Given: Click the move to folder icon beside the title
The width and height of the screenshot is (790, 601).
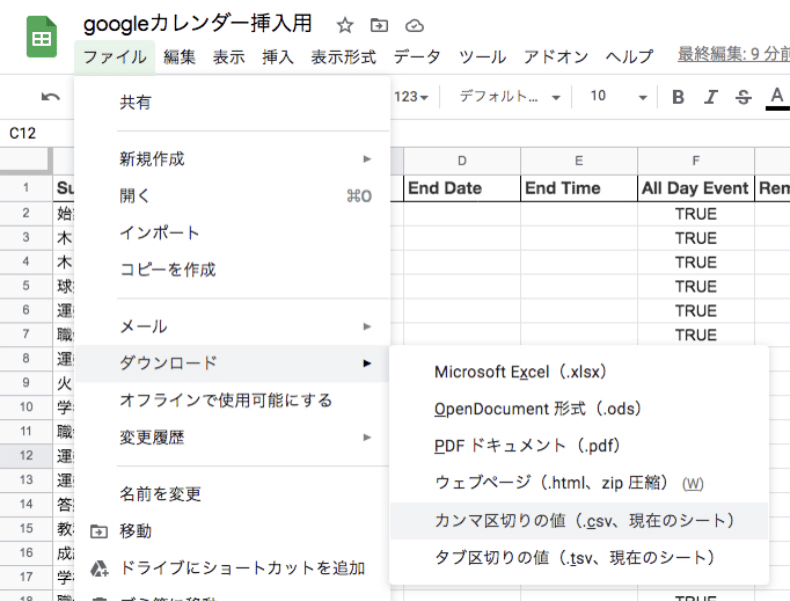Looking at the screenshot, I should (379, 25).
